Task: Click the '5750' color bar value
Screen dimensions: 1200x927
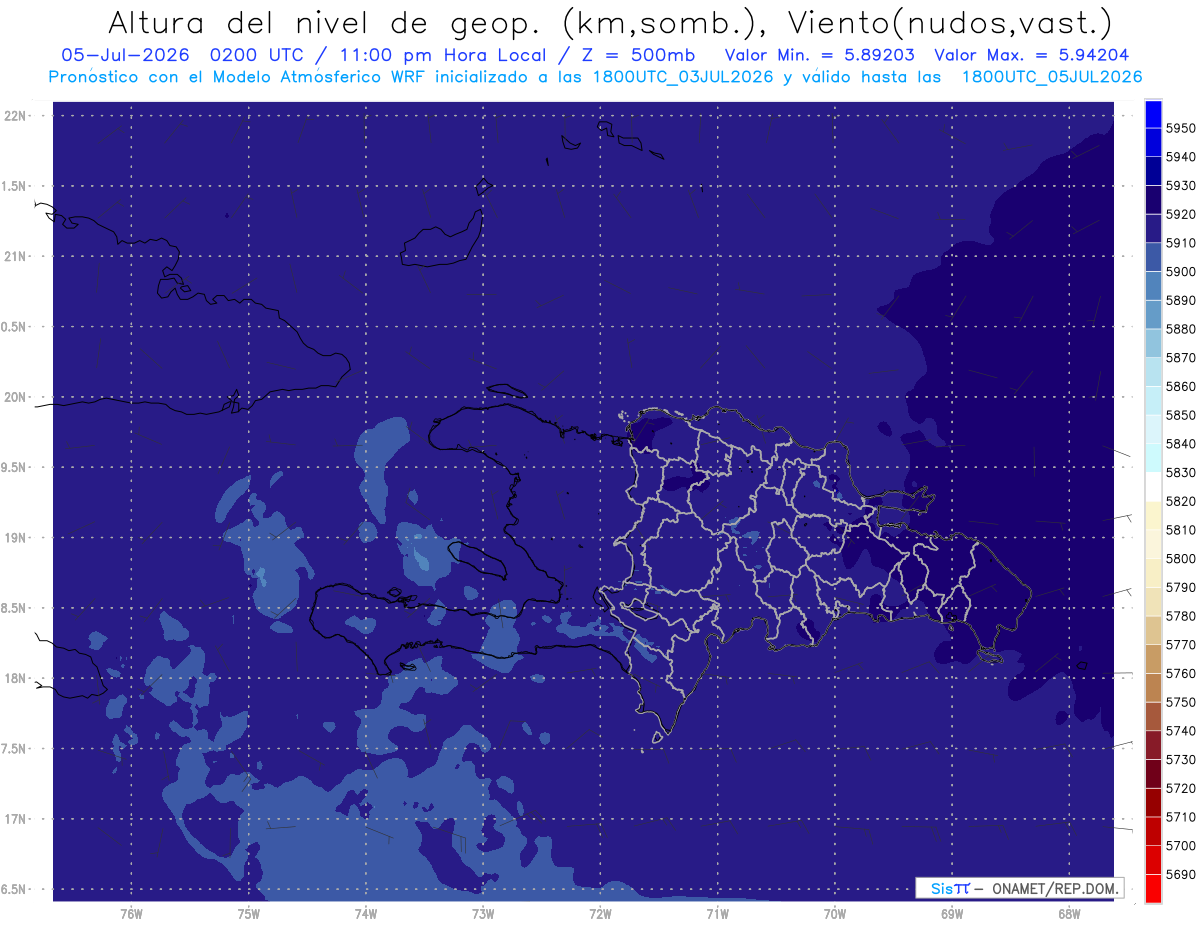Action: [x=1180, y=702]
